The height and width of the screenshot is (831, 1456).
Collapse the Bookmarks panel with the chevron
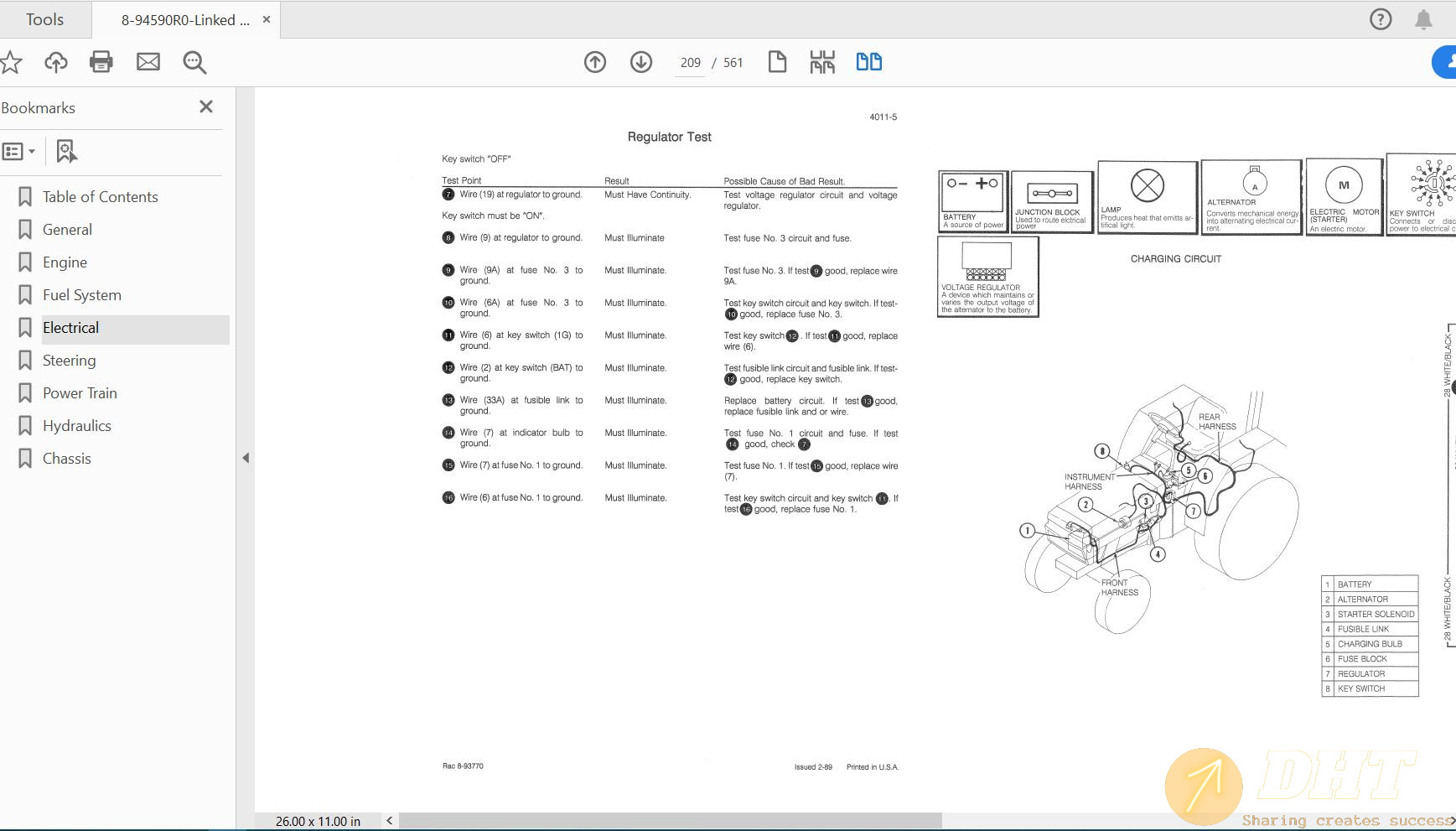[246, 458]
